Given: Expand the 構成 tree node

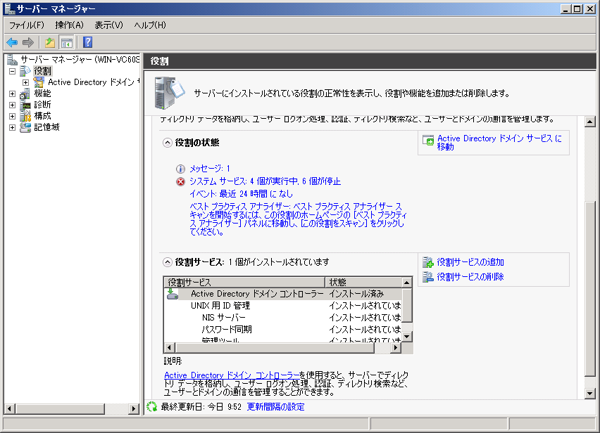Looking at the screenshot, I should [x=12, y=116].
